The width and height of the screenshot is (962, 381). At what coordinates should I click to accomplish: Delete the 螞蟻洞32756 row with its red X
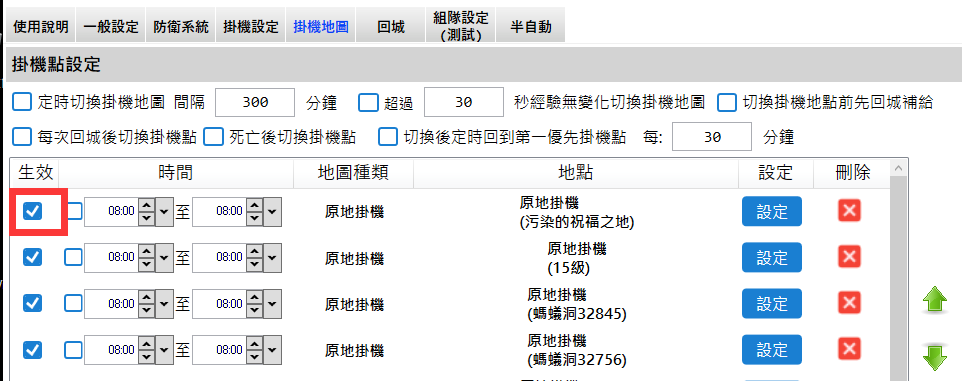pos(849,349)
